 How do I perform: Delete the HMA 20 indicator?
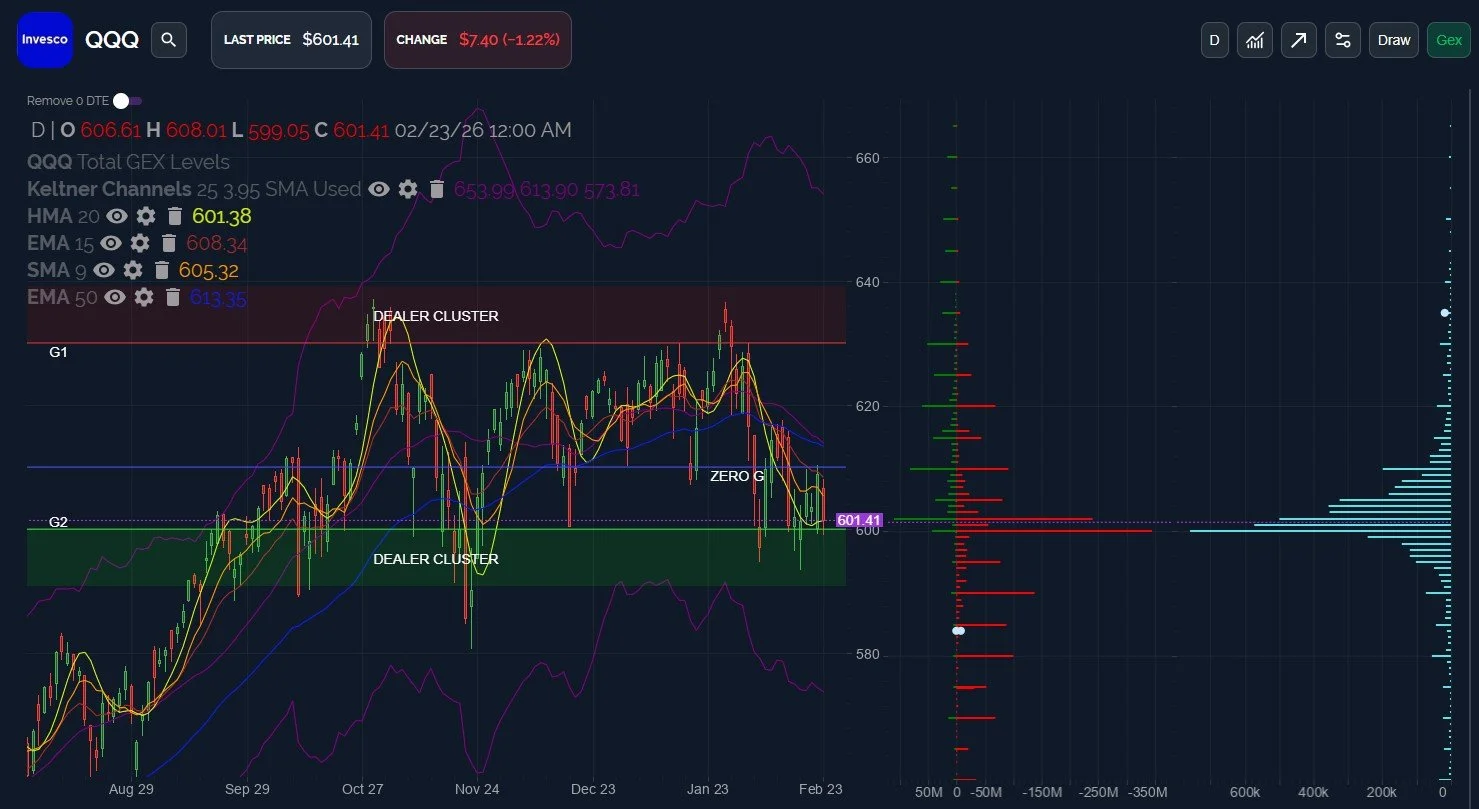coord(174,216)
